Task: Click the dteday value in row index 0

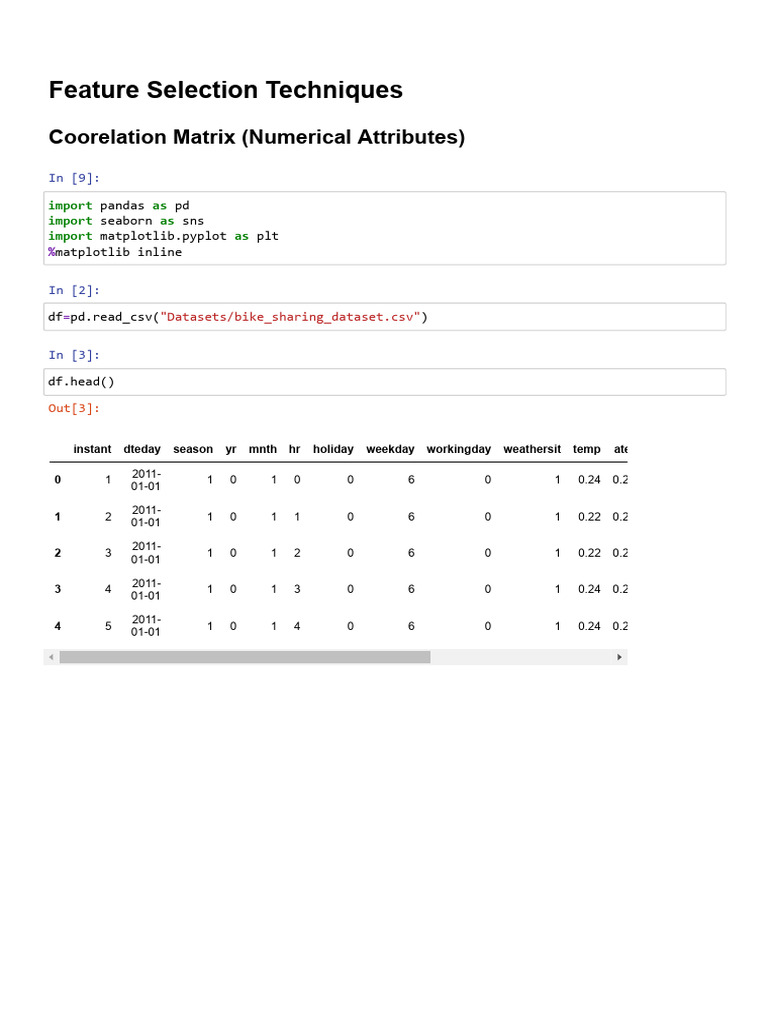Action: pos(146,480)
